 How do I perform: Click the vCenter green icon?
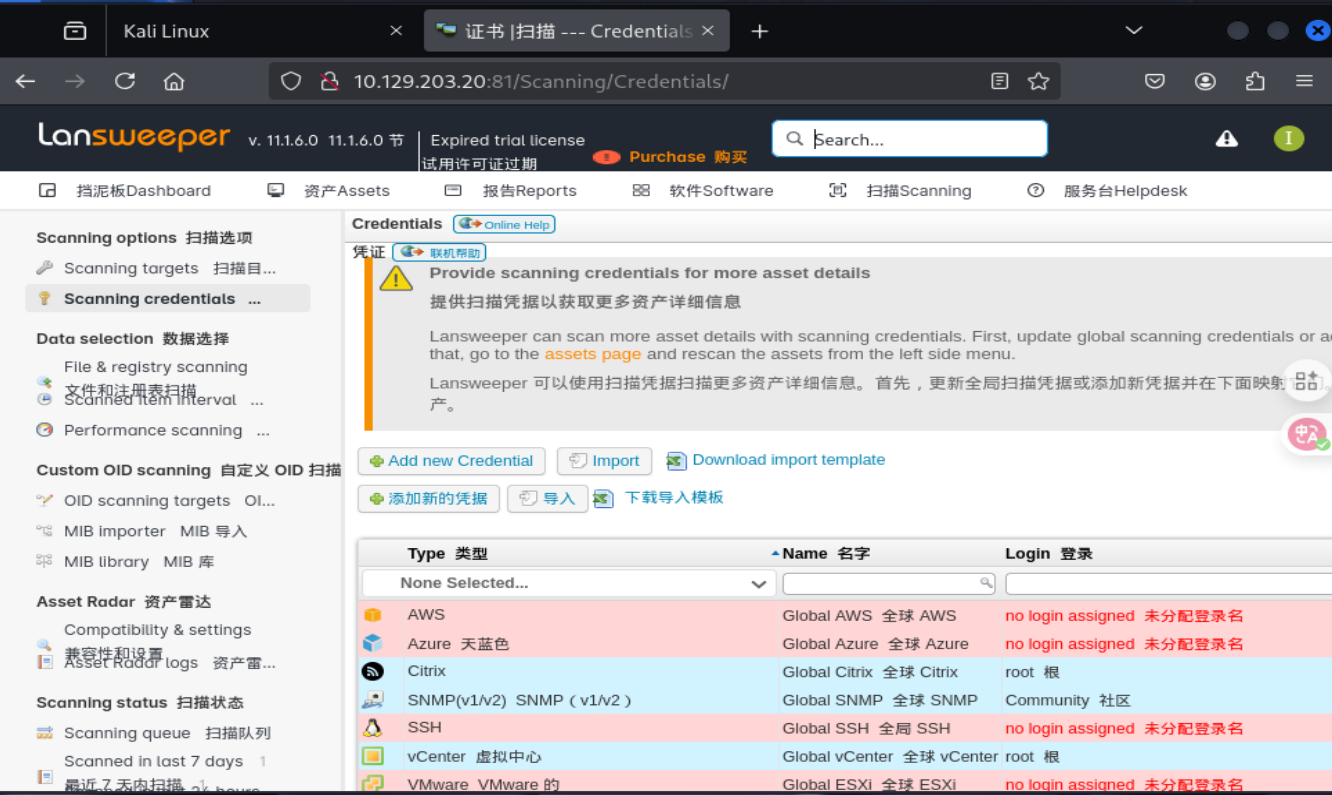click(373, 756)
